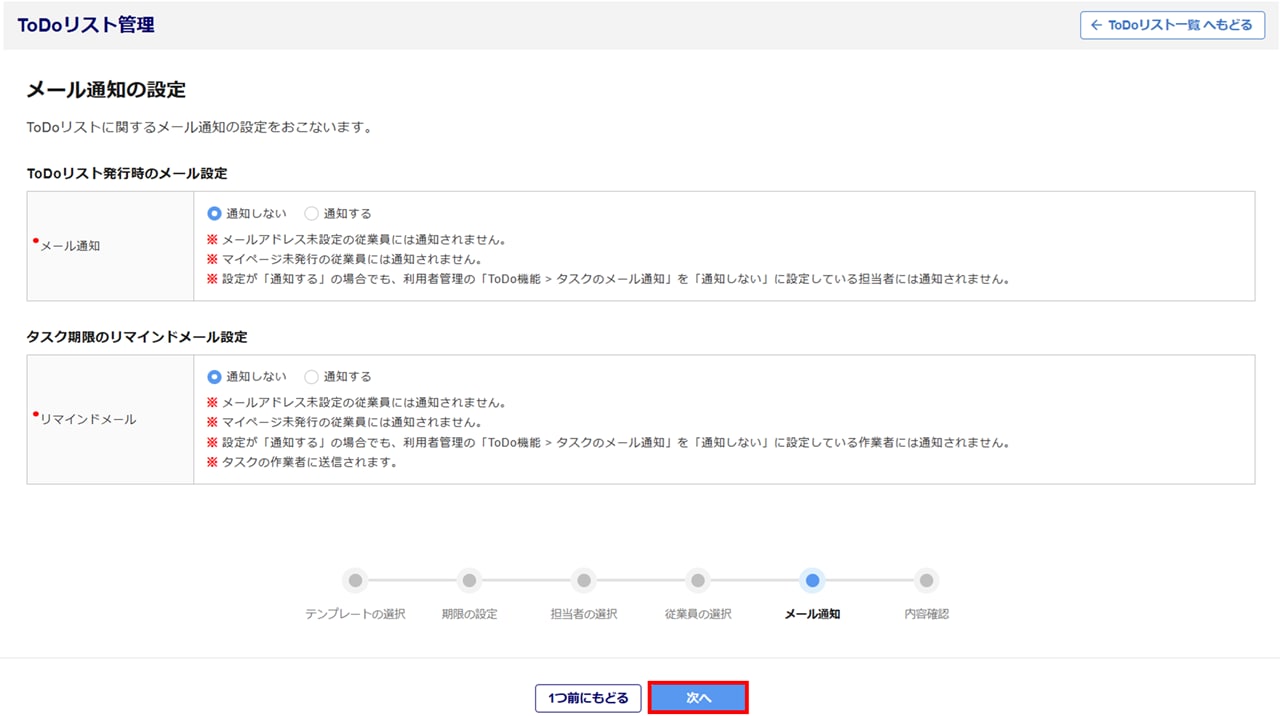
Task: Click the 期限の設定 step circle
Action: [x=469, y=580]
